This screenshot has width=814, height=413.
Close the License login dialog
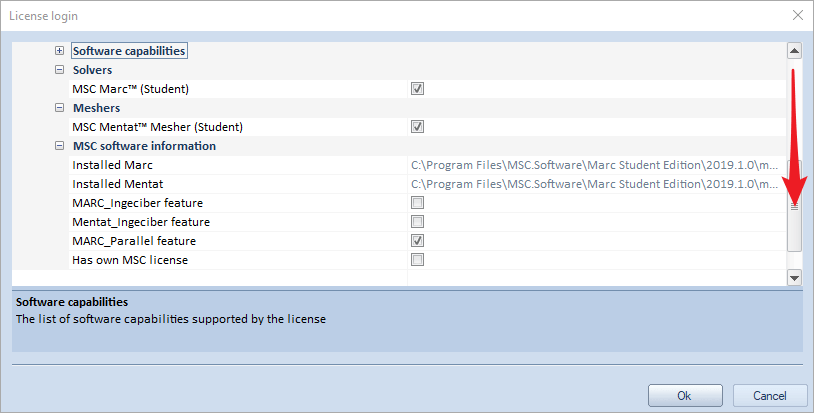point(797,15)
